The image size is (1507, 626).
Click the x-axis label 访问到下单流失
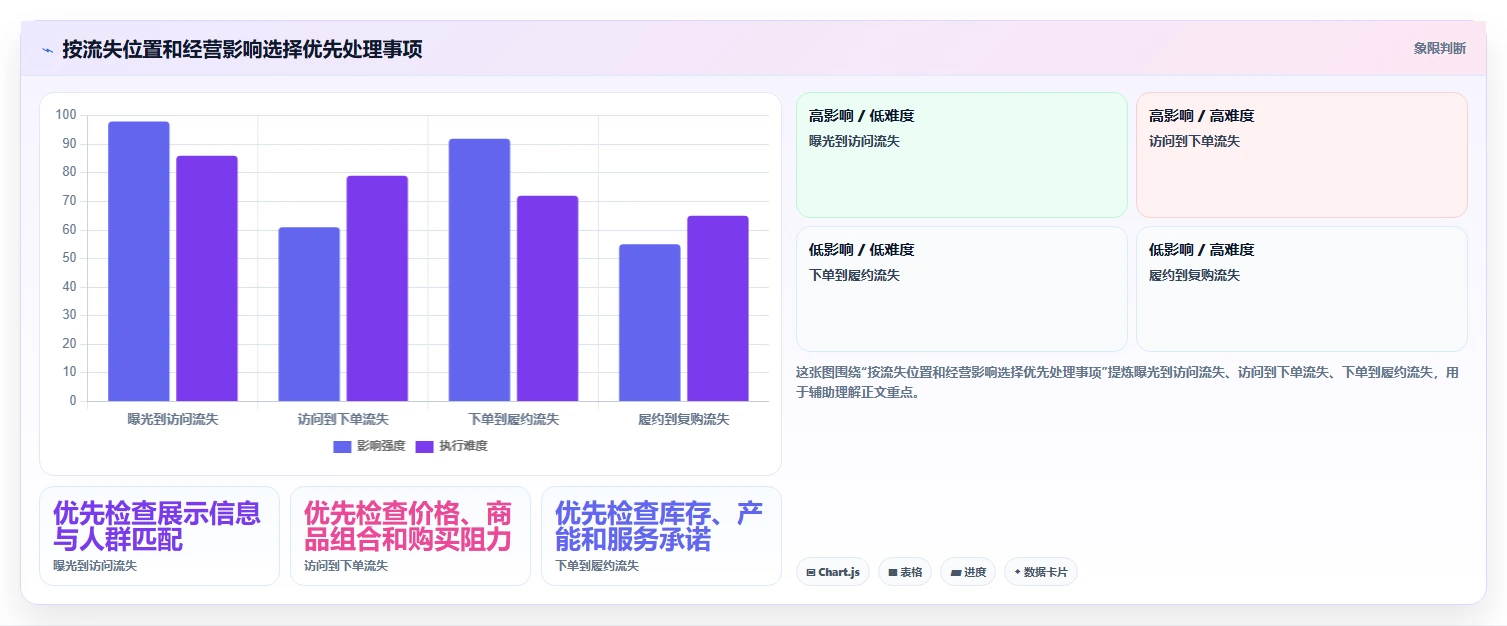click(343, 419)
